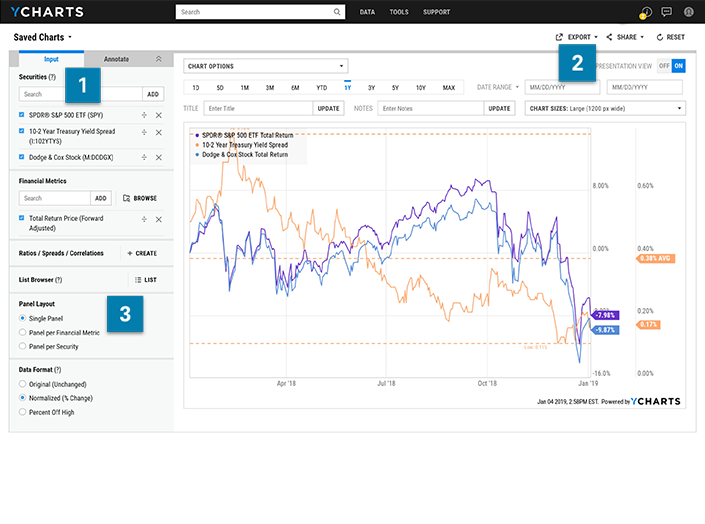Select the 5Y time range
The width and height of the screenshot is (705, 524).
395,88
